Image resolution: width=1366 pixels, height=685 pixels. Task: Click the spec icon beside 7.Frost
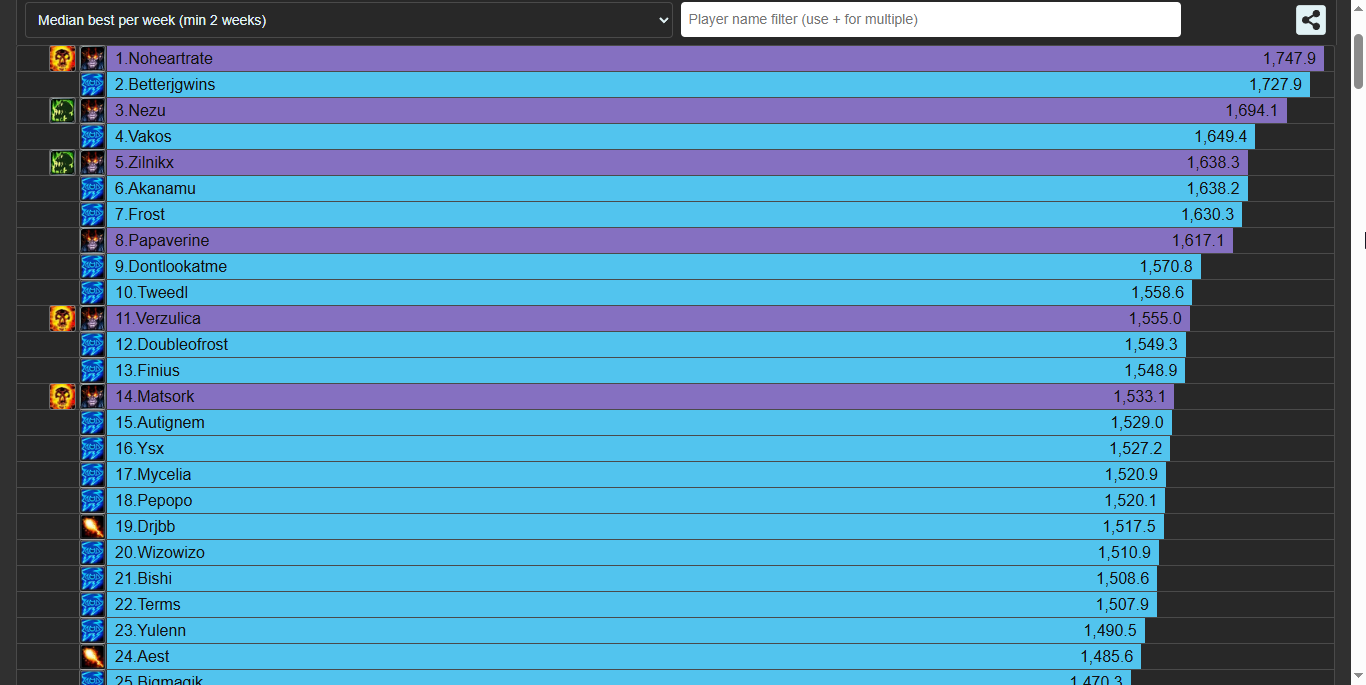point(92,215)
